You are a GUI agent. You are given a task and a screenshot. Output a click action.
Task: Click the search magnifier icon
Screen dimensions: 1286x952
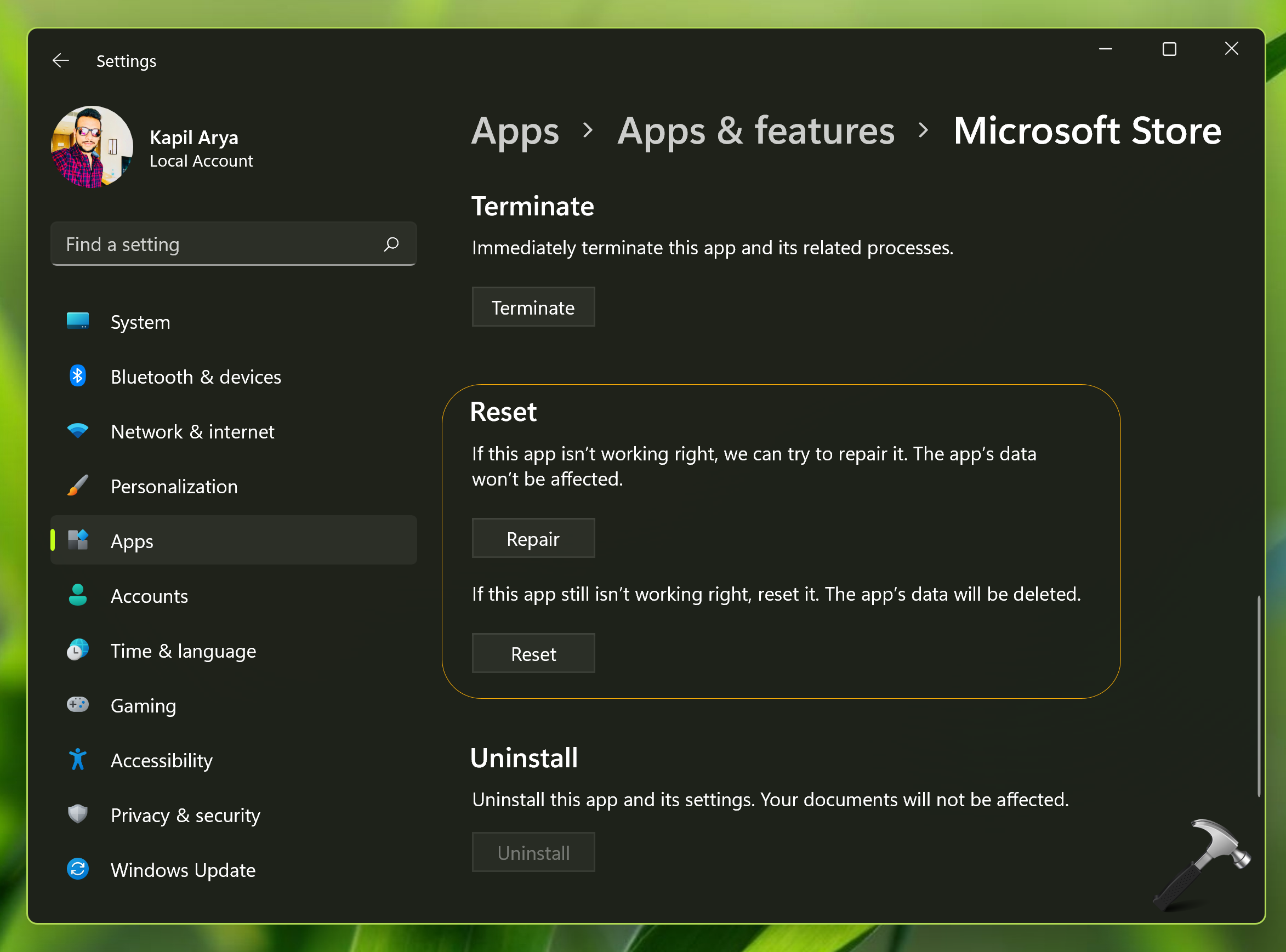click(391, 244)
